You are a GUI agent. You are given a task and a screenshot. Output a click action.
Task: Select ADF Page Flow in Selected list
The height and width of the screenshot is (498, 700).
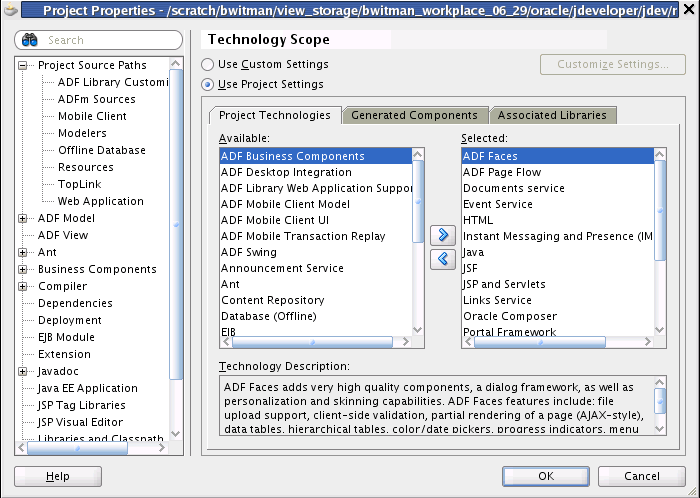tap(558, 172)
